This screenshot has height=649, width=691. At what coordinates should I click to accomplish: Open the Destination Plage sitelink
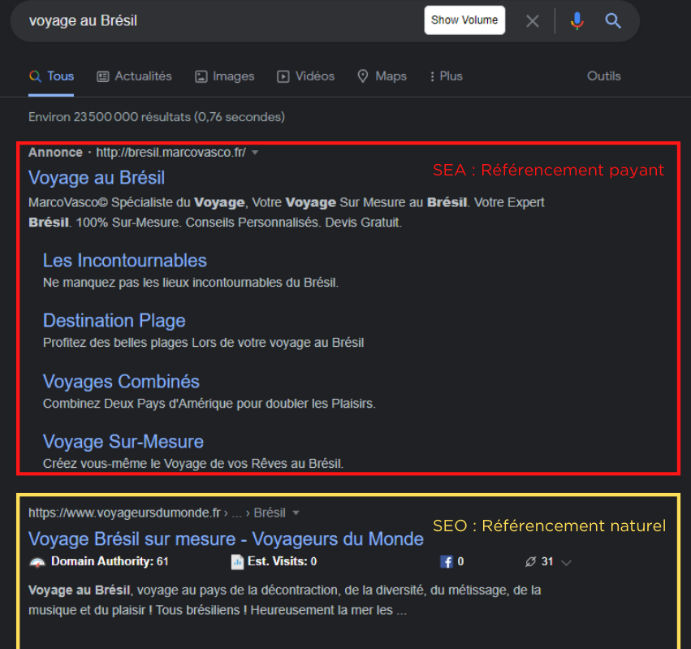click(x=114, y=321)
